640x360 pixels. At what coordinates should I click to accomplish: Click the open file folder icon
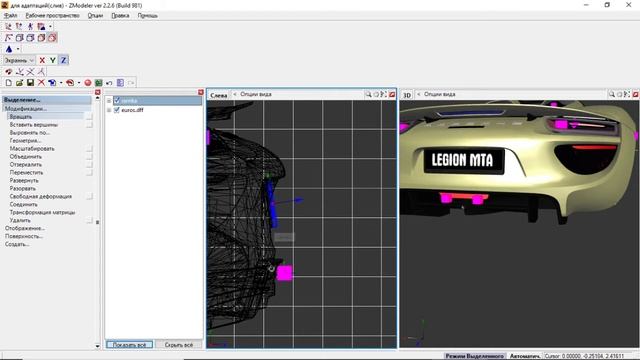(19, 83)
